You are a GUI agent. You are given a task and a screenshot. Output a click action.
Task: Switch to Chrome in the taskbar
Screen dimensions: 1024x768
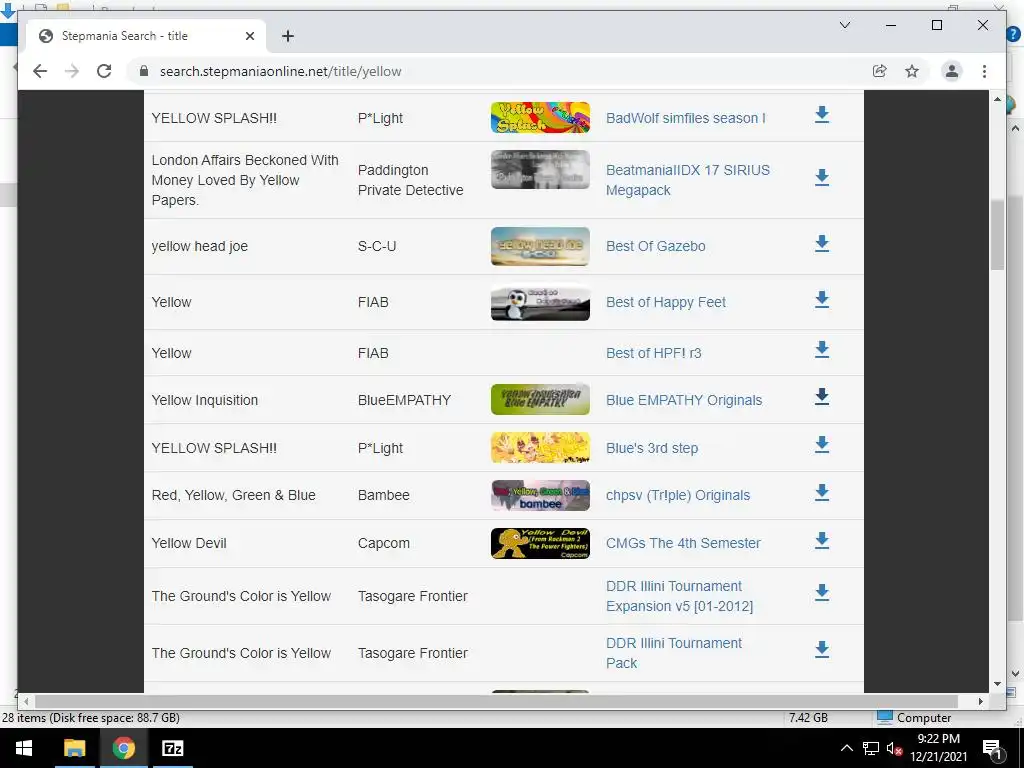coord(123,748)
